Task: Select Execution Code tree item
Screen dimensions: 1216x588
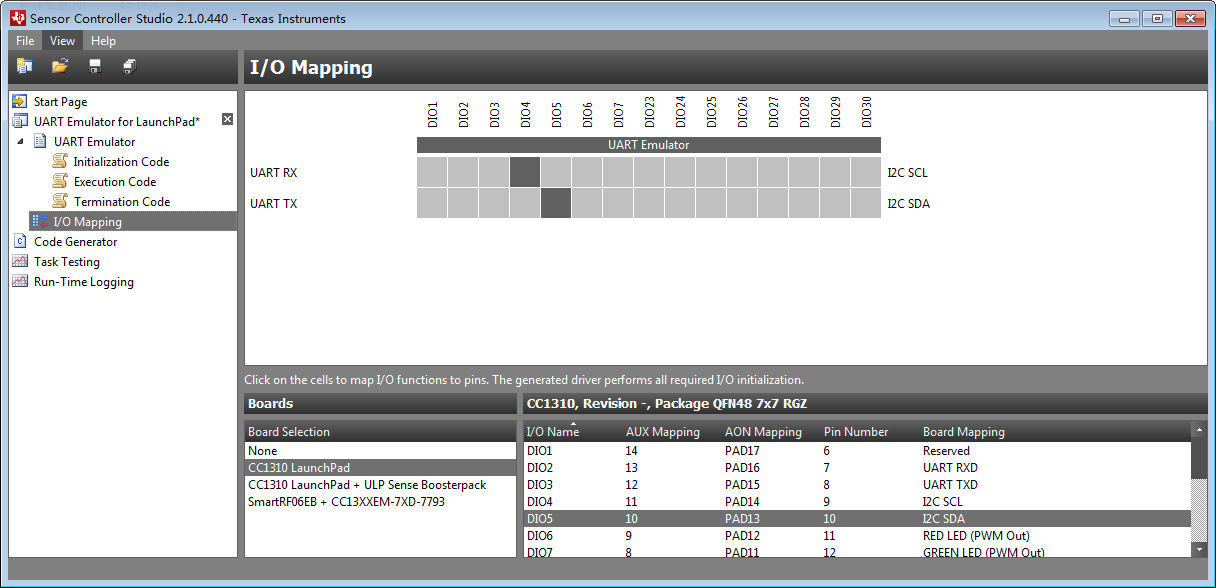Action: pos(115,182)
